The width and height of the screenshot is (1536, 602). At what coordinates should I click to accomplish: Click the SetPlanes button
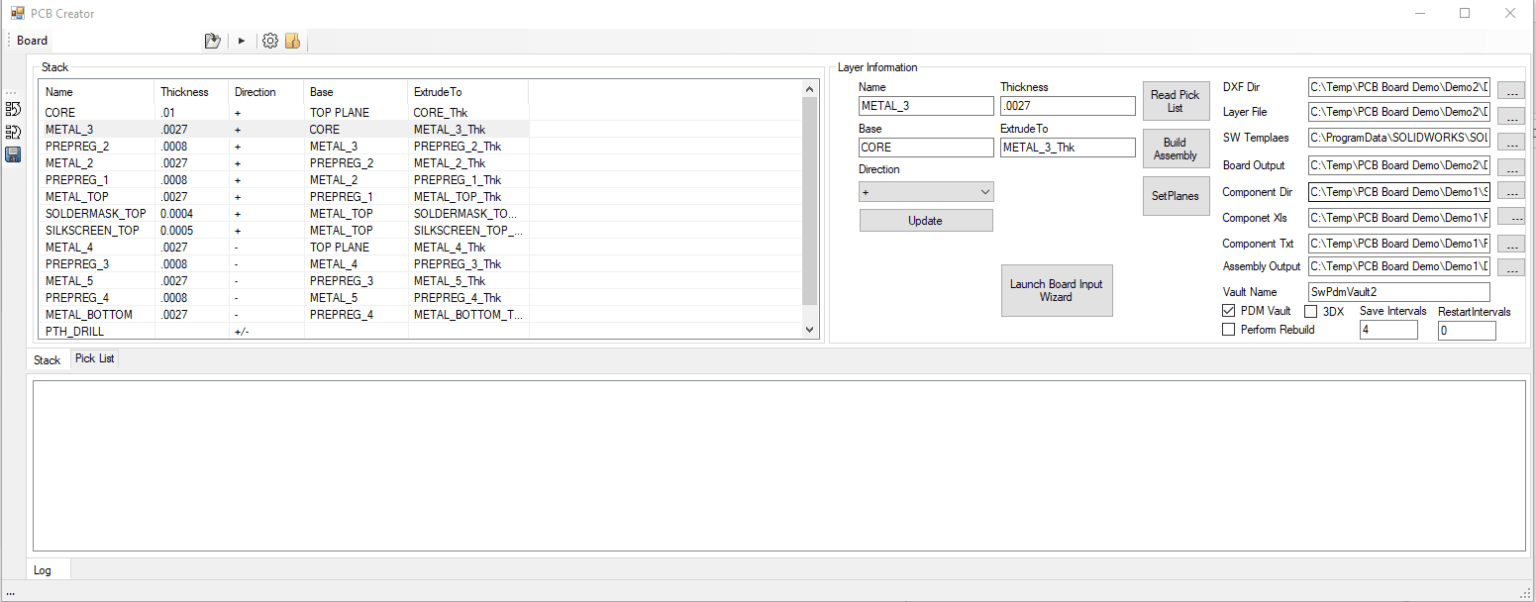click(1176, 195)
